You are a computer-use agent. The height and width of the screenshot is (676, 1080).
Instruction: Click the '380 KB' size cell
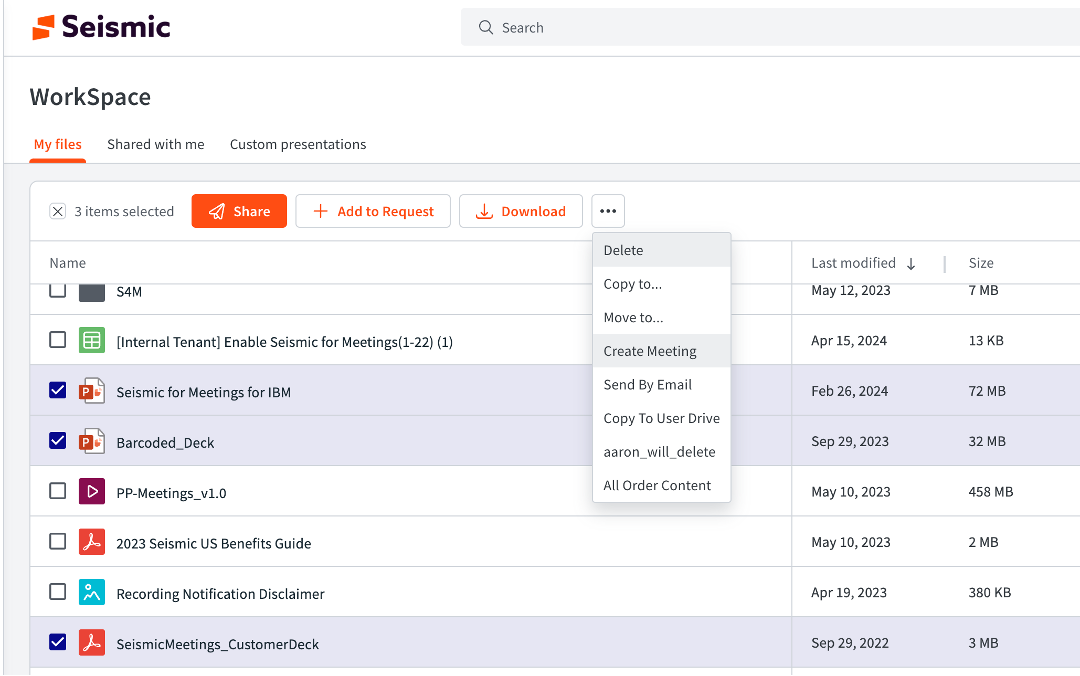[990, 593]
